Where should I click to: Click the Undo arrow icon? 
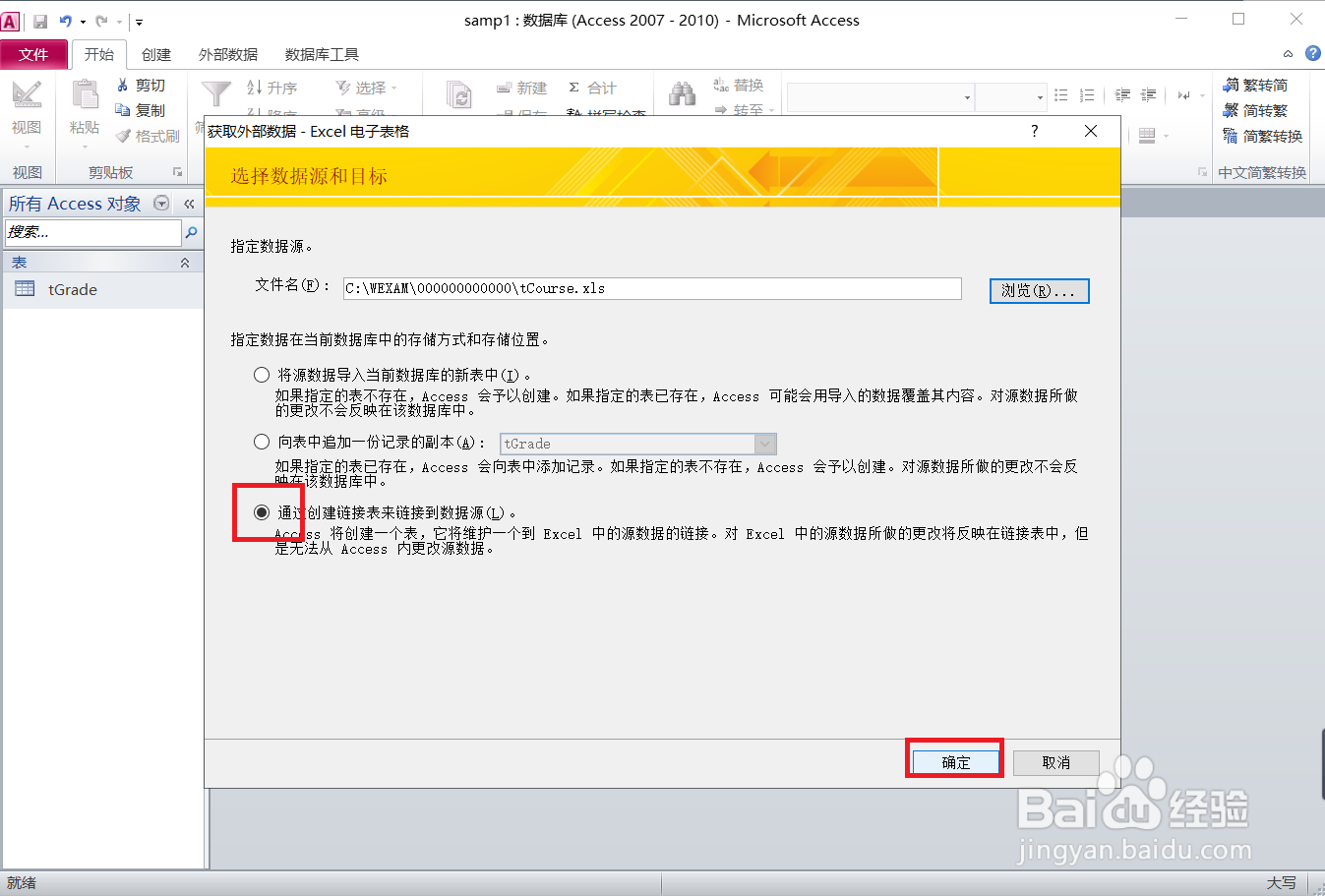[x=66, y=21]
